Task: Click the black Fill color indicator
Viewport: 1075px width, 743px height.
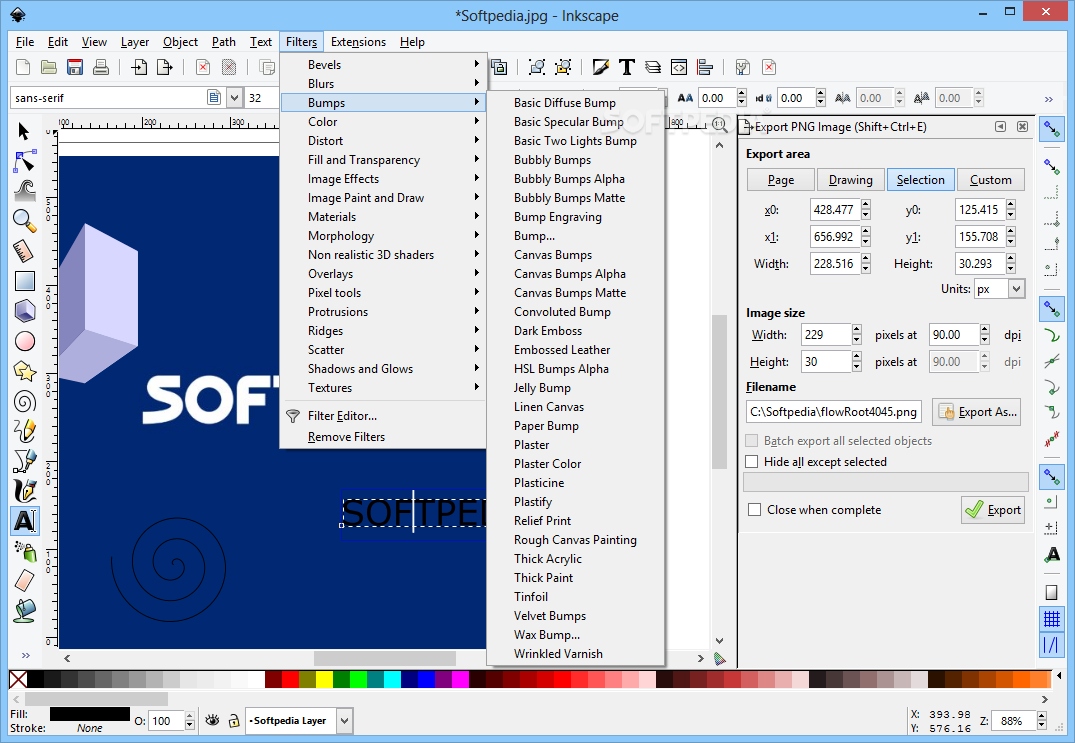Action: [90, 714]
